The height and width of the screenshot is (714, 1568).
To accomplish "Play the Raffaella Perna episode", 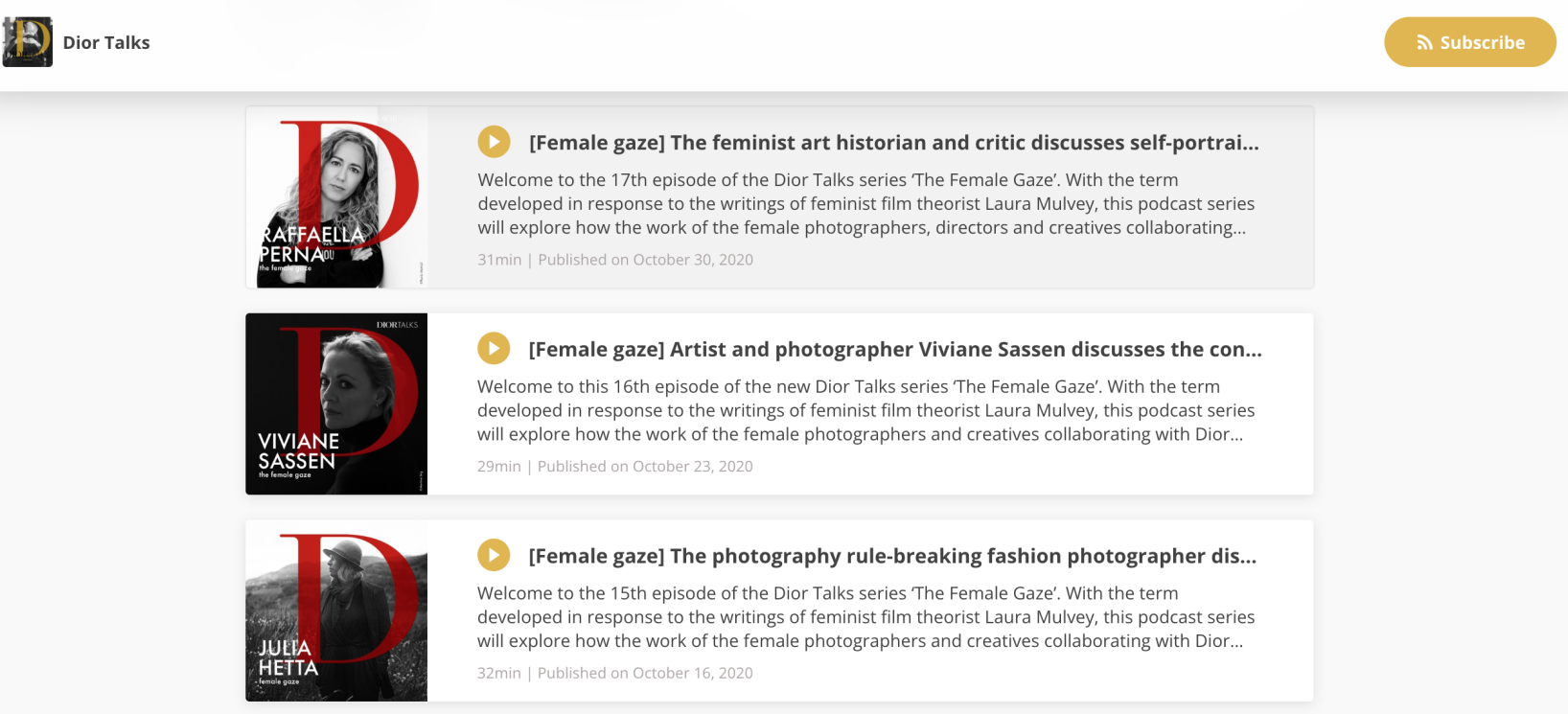I will click(x=494, y=143).
